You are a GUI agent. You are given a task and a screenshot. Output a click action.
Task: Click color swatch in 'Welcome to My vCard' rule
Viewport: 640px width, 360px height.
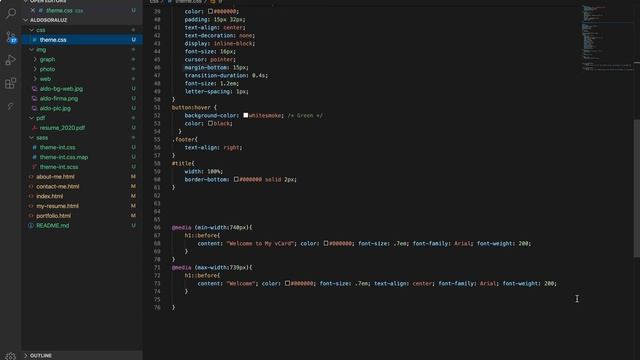tap(326, 243)
